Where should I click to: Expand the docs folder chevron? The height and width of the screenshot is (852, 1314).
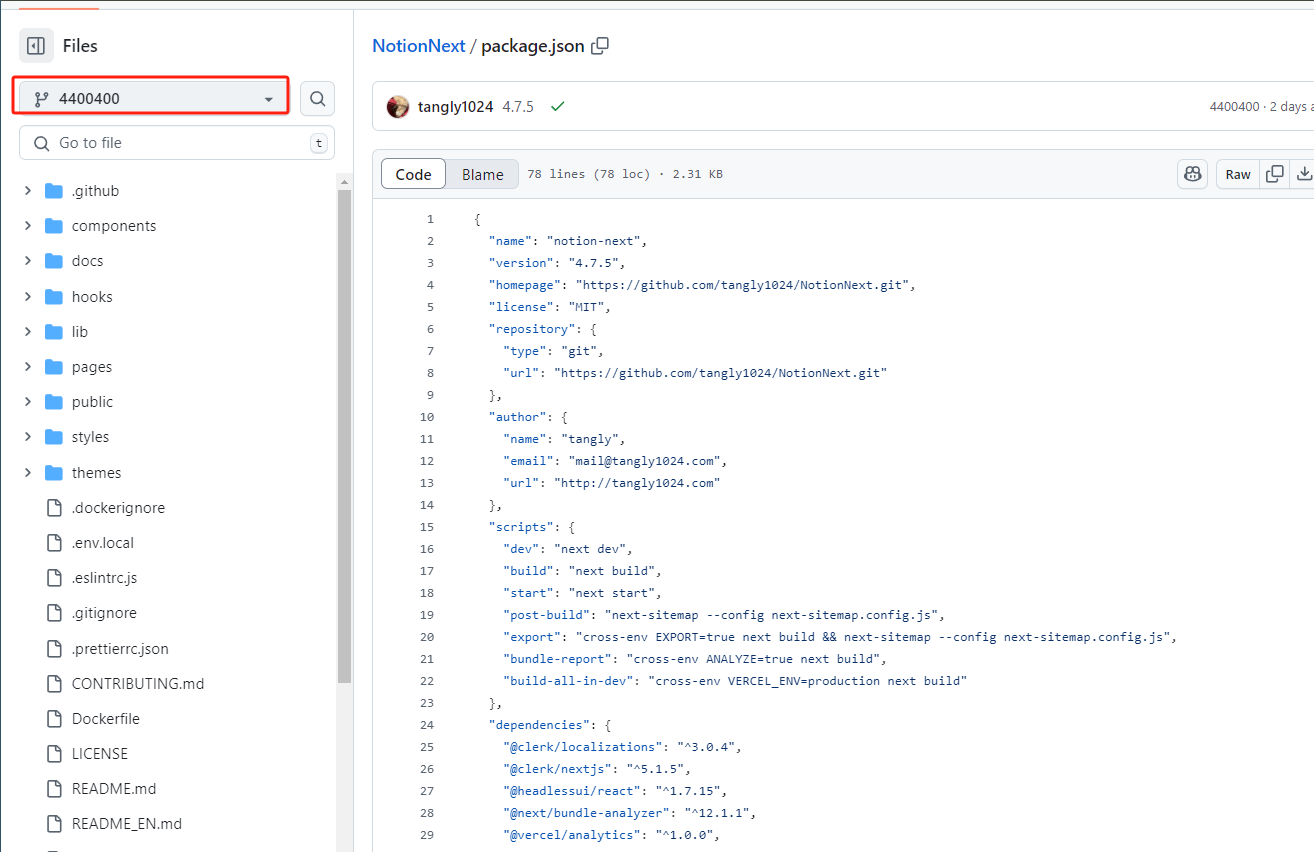[28, 261]
